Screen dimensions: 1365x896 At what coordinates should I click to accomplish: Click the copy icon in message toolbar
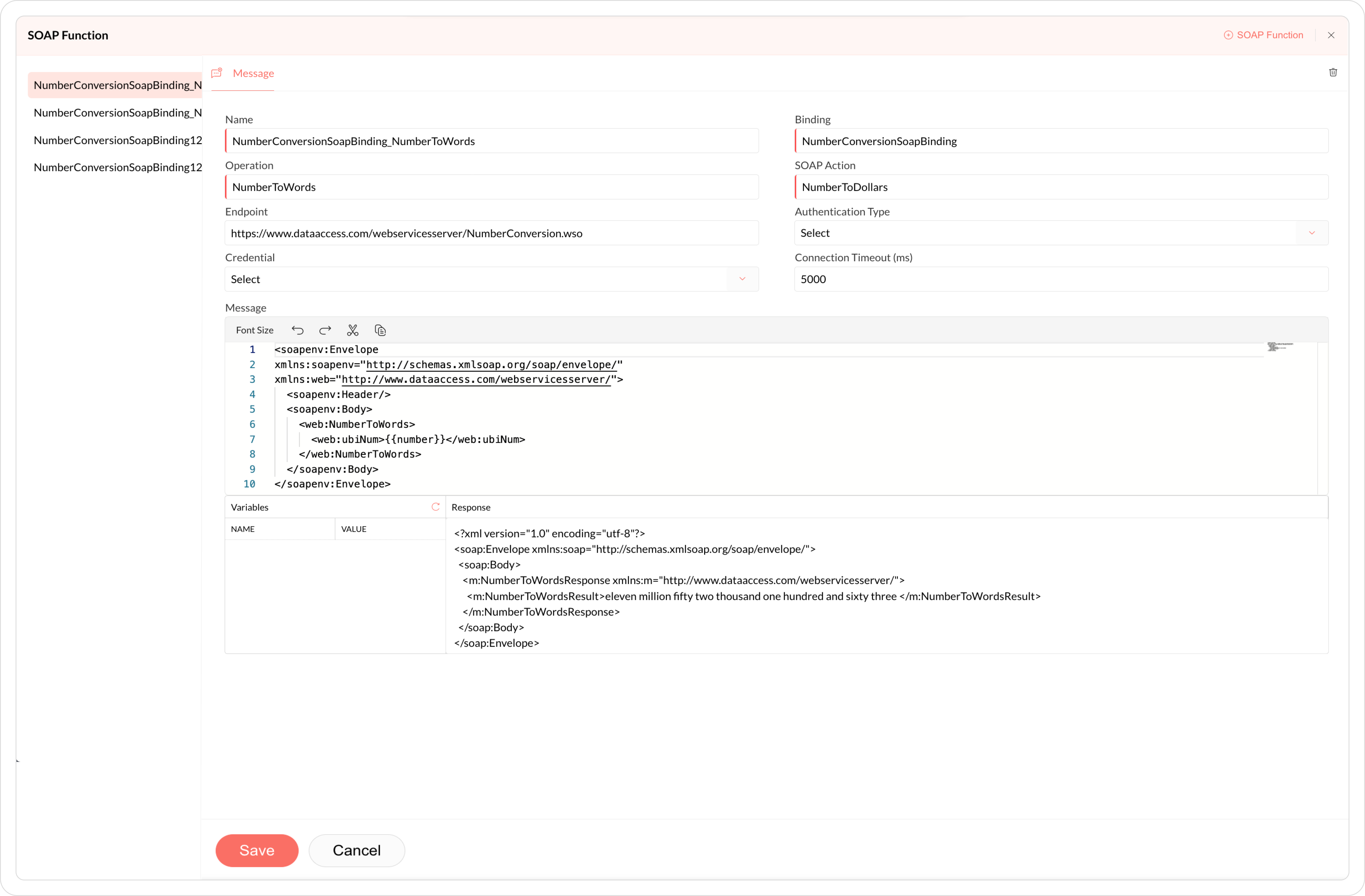click(380, 330)
